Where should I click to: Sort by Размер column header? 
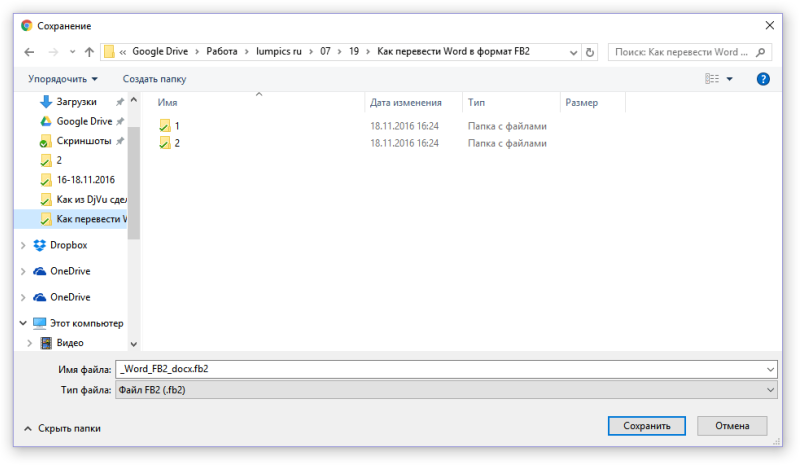581,103
